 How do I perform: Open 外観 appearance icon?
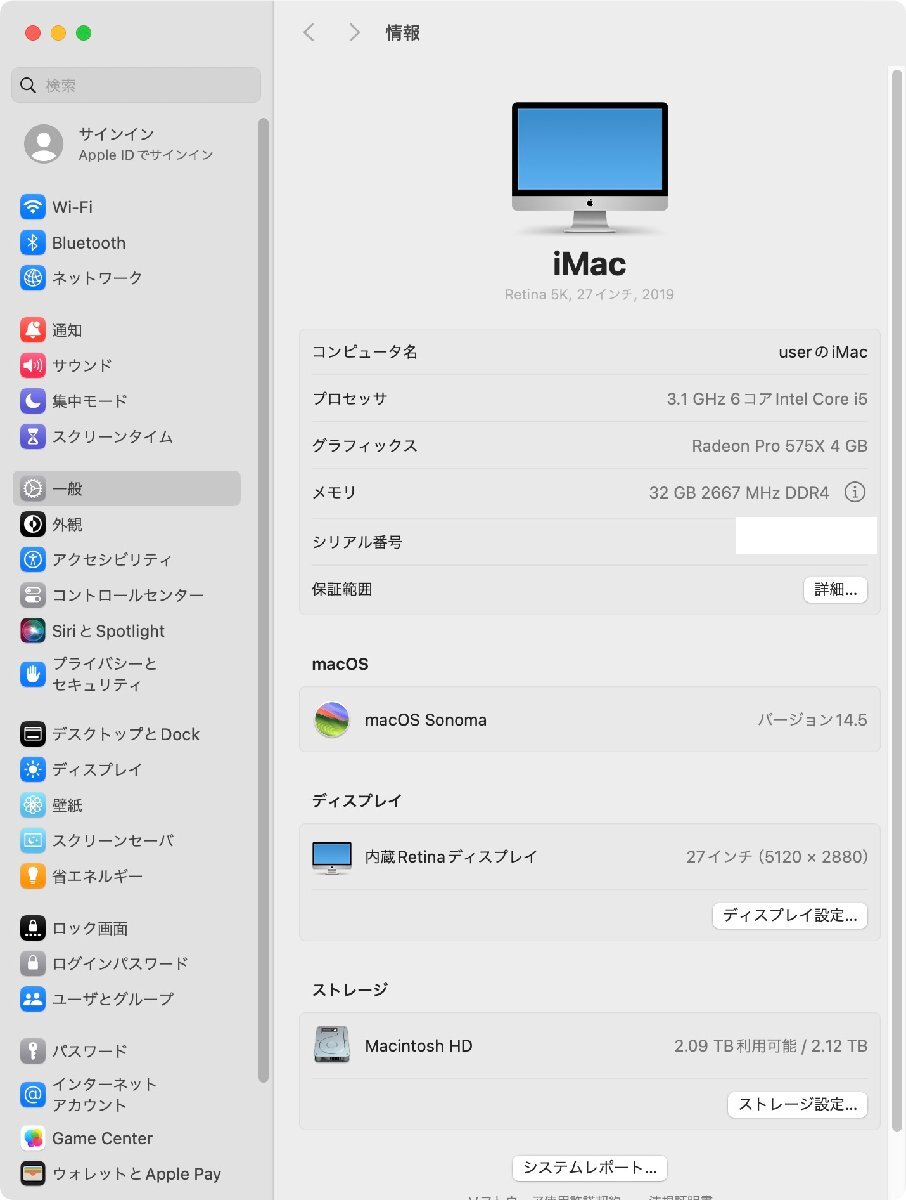33,524
